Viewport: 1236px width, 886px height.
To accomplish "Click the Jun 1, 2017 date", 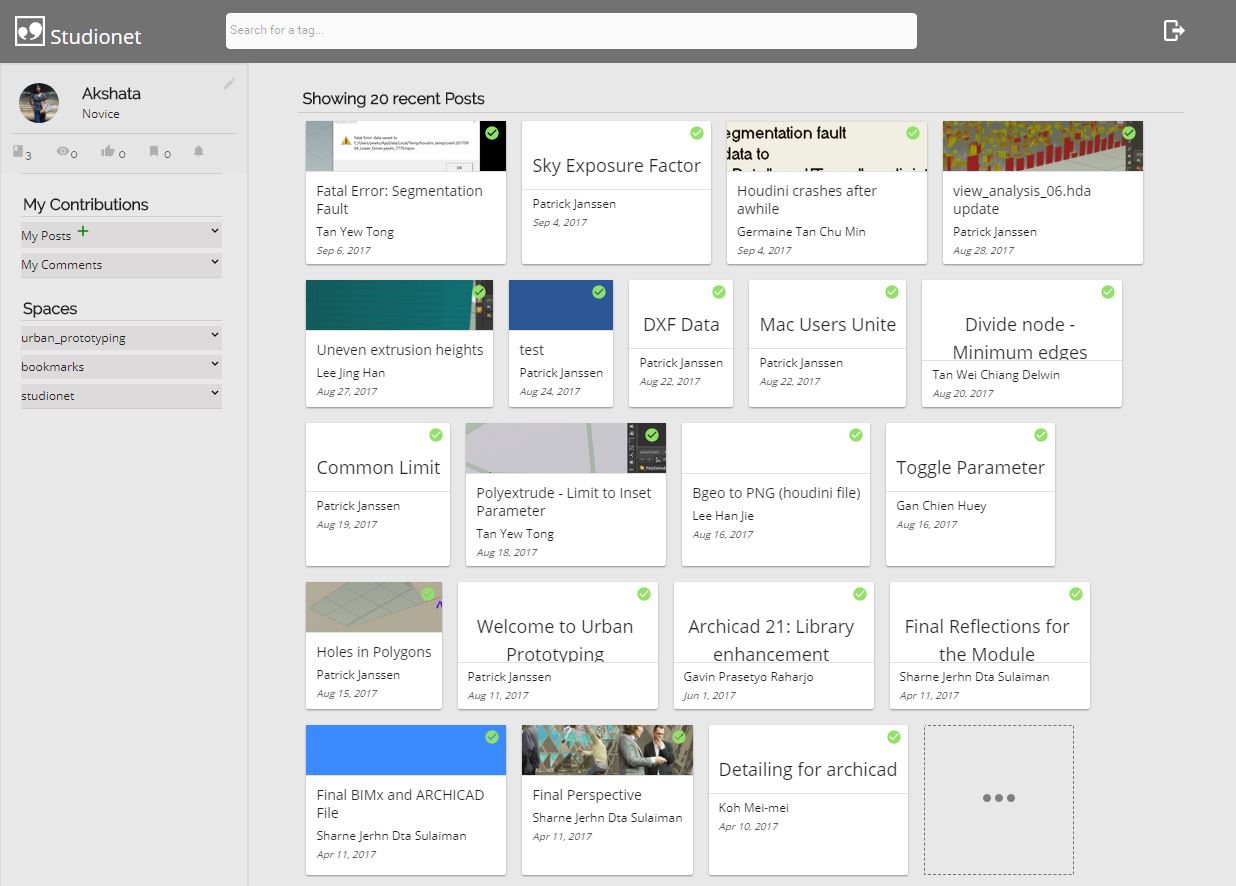I will coord(709,696).
